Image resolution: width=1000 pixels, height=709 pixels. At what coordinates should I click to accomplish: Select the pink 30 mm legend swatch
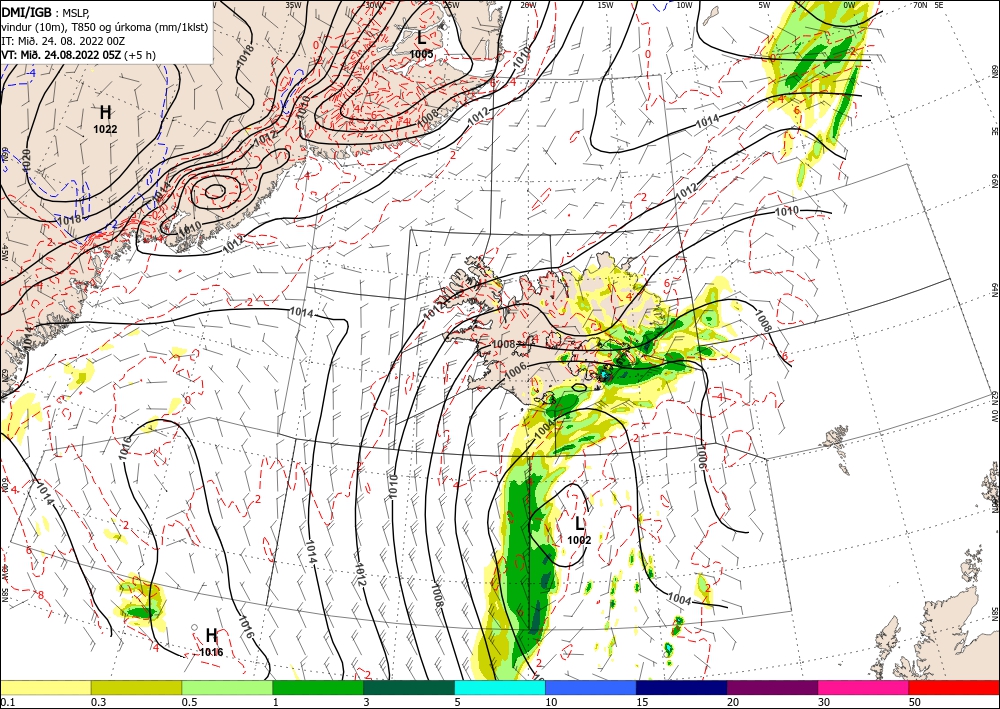[x=864, y=687]
